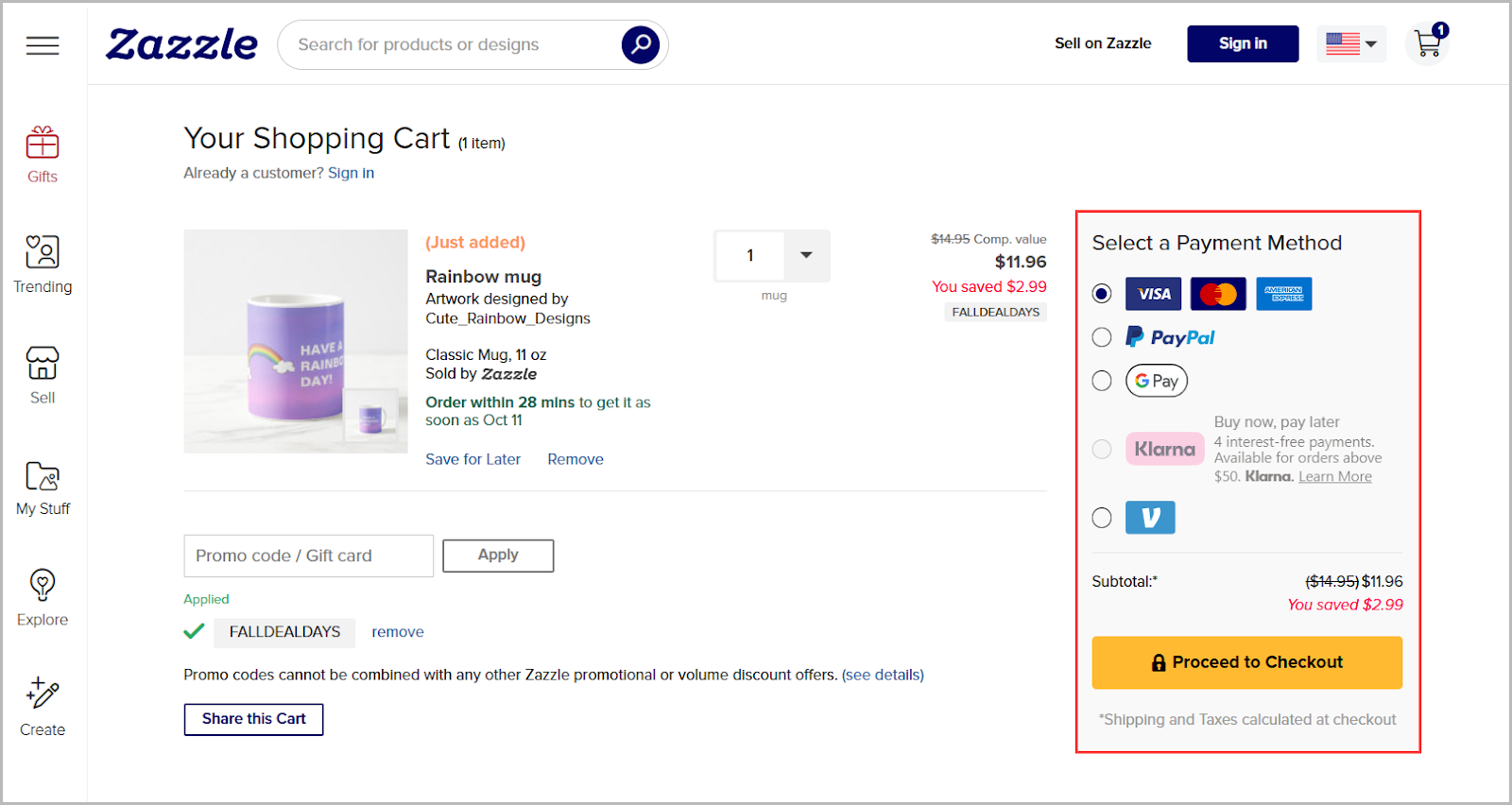Click Share this Cart button

(253, 719)
